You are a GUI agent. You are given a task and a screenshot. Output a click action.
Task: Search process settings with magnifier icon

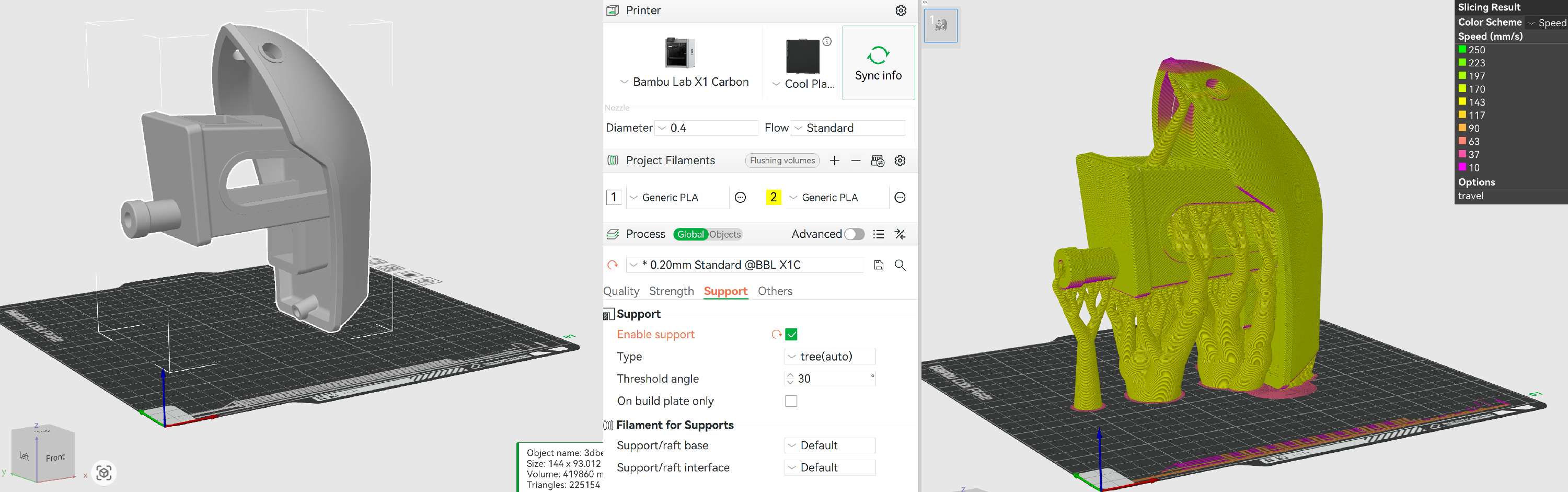point(900,265)
